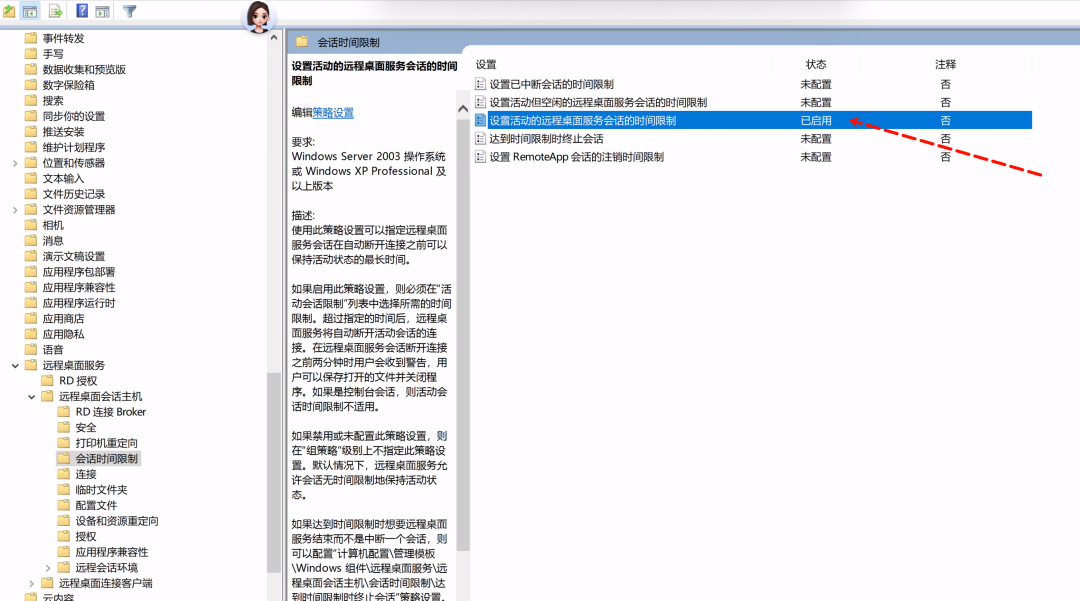
Task: Click the folder icon beside 手写
Action: 30,54
